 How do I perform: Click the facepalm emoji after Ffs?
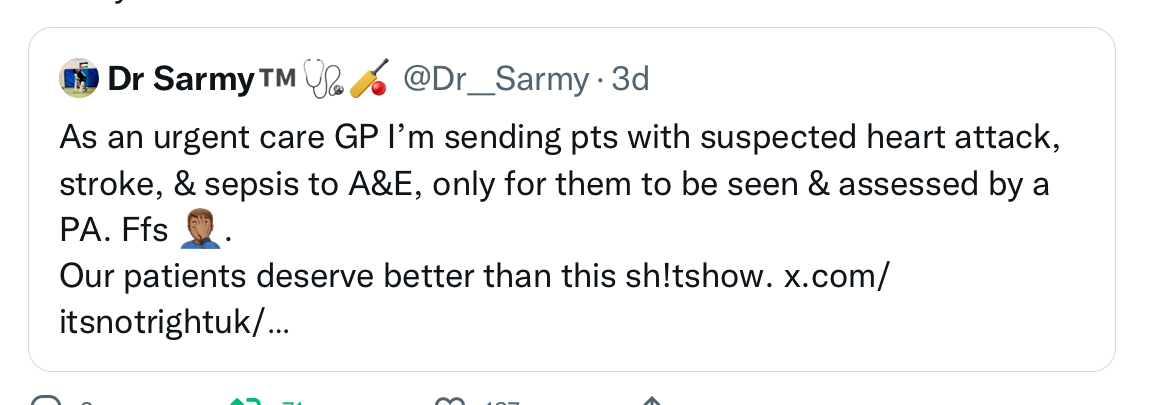201,229
